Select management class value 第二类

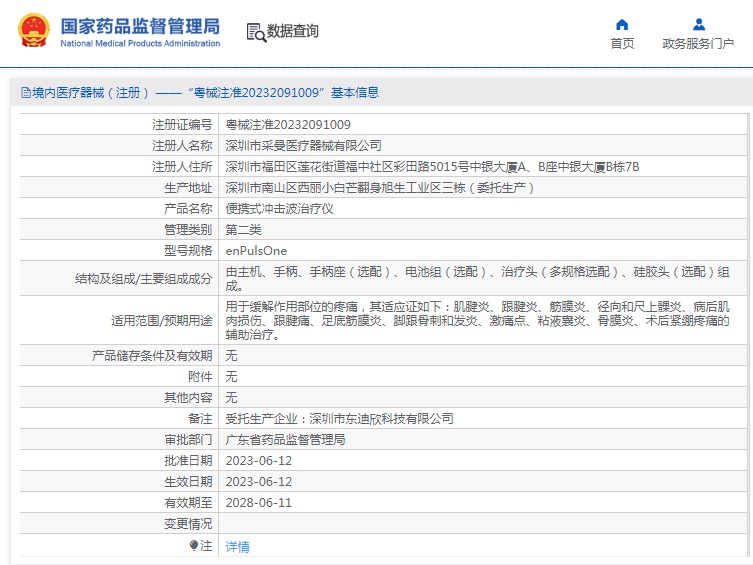243,230
